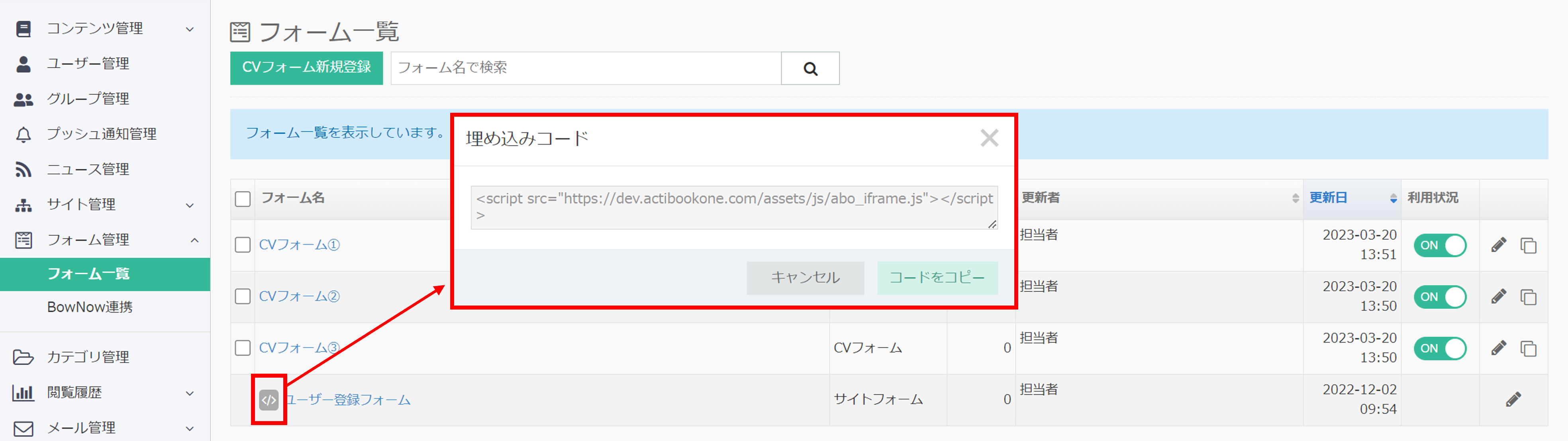Tick the select-all checkbox in header
This screenshot has height=441, width=1568.
243,198
